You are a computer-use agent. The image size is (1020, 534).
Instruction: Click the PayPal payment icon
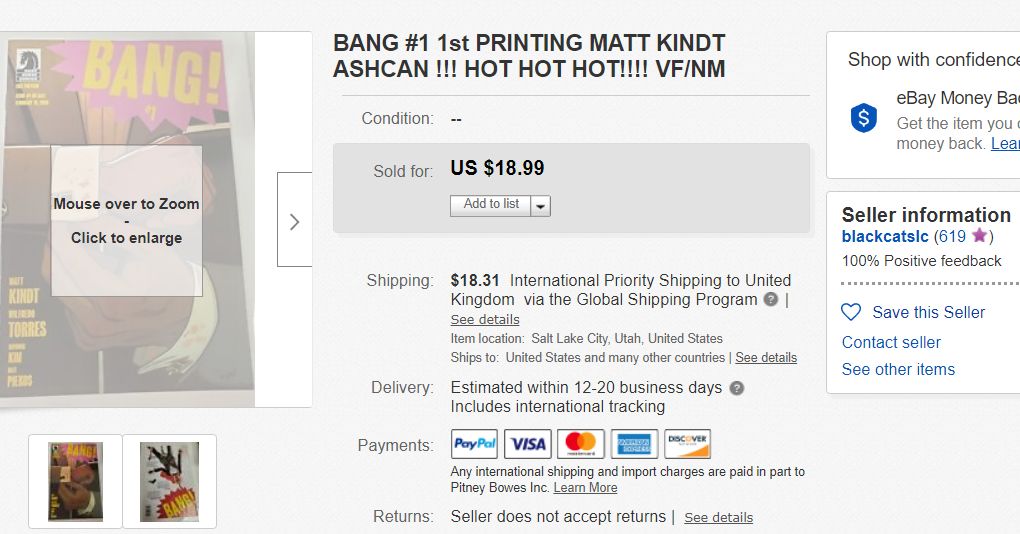point(474,444)
